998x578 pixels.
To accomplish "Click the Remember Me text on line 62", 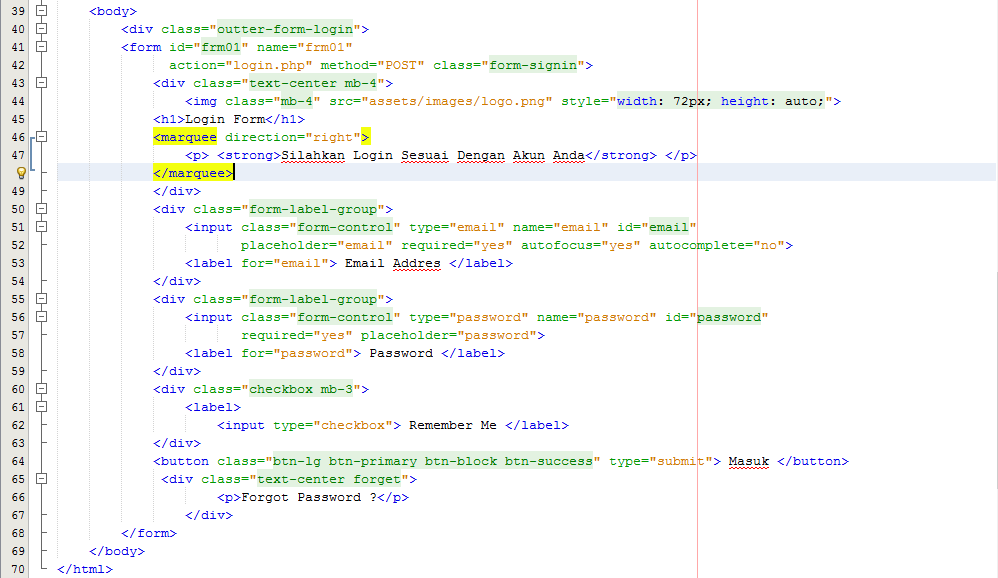I will coord(452,425).
